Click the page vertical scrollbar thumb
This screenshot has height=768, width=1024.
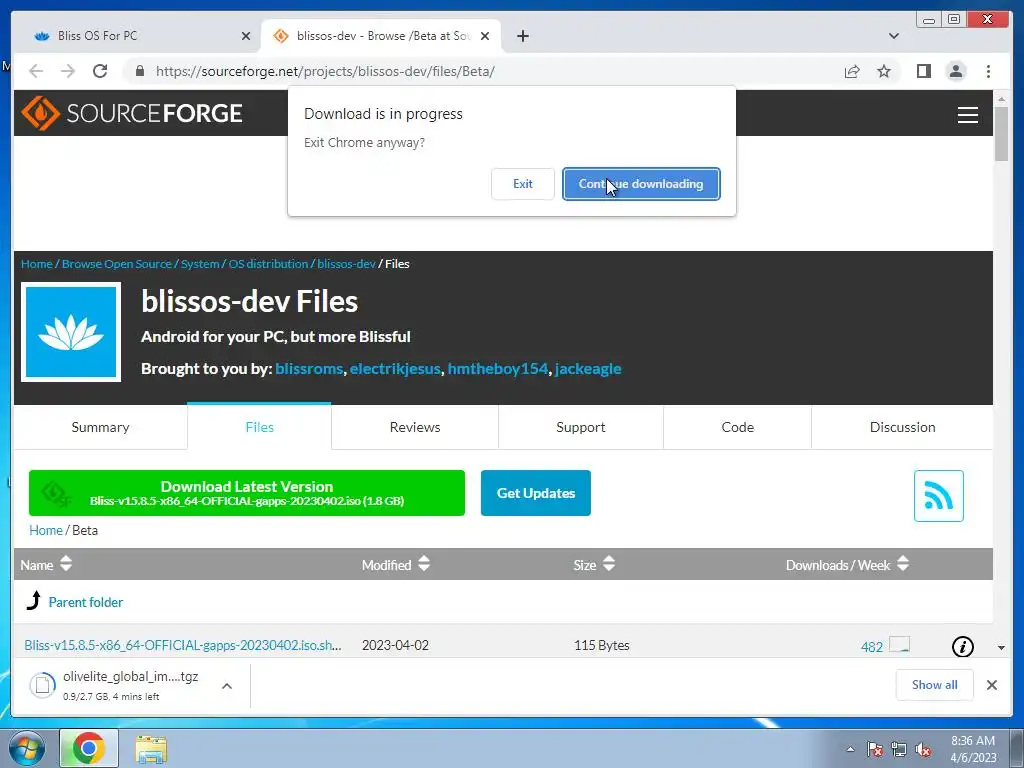1001,134
